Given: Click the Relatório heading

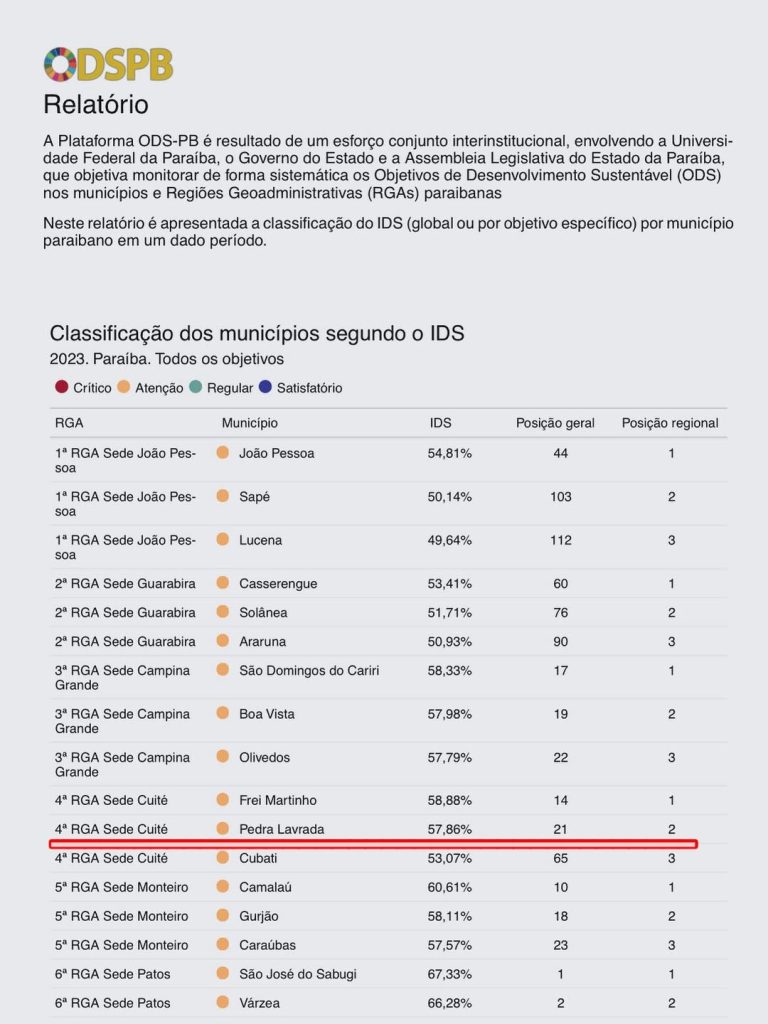Looking at the screenshot, I should pos(96,104).
